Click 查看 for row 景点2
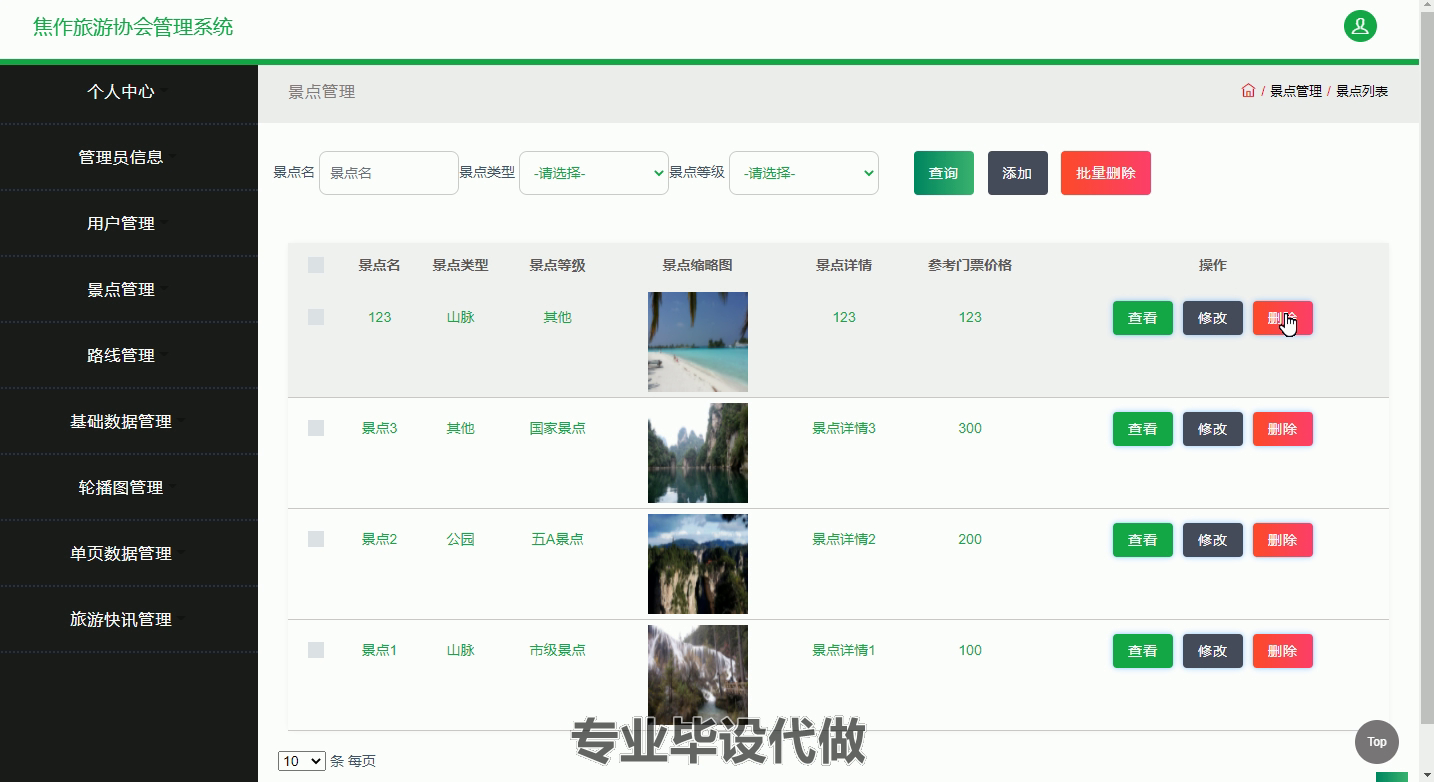Image resolution: width=1434 pixels, height=782 pixels. coord(1143,540)
